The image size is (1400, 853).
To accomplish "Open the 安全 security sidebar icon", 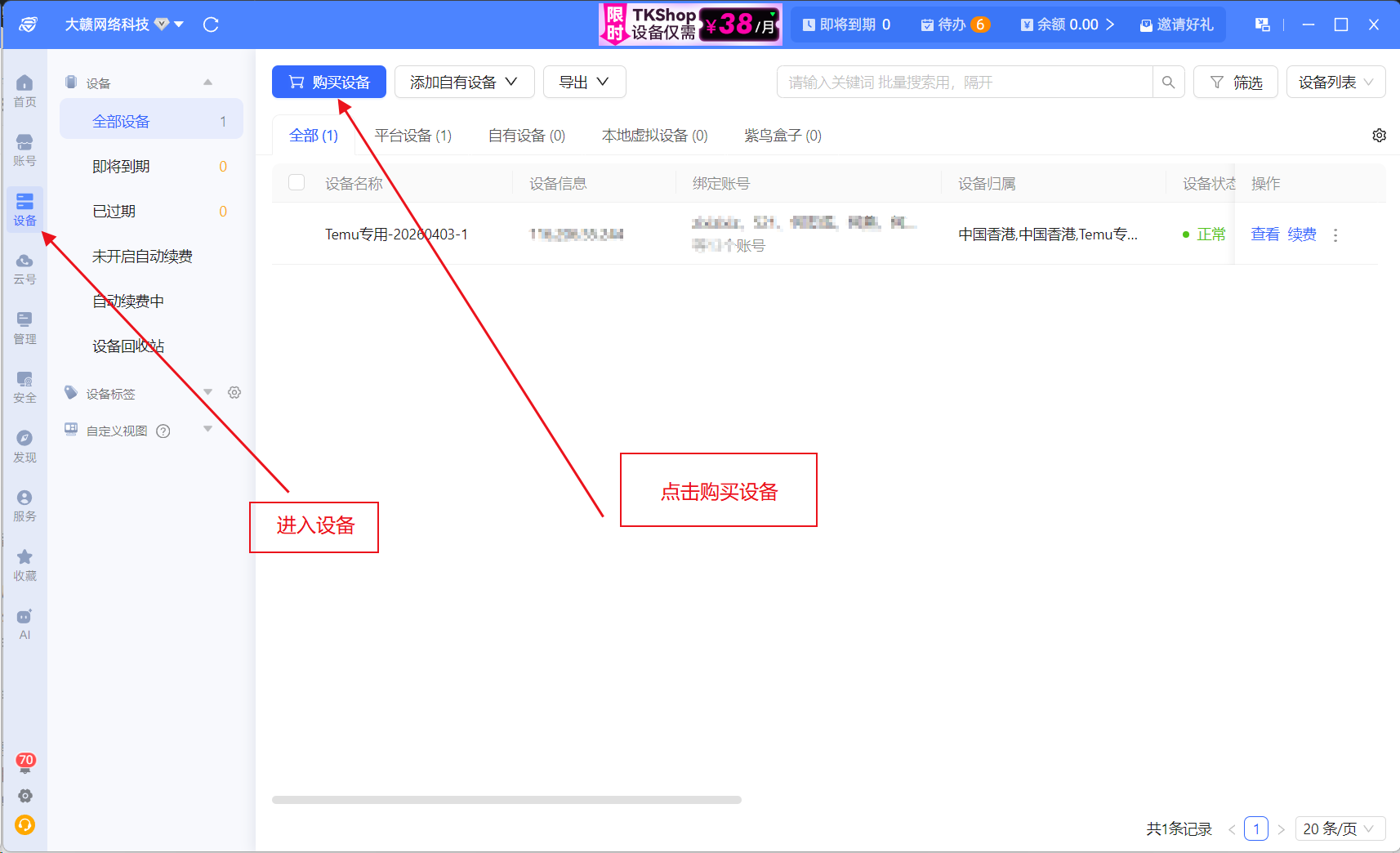I will coord(25,387).
